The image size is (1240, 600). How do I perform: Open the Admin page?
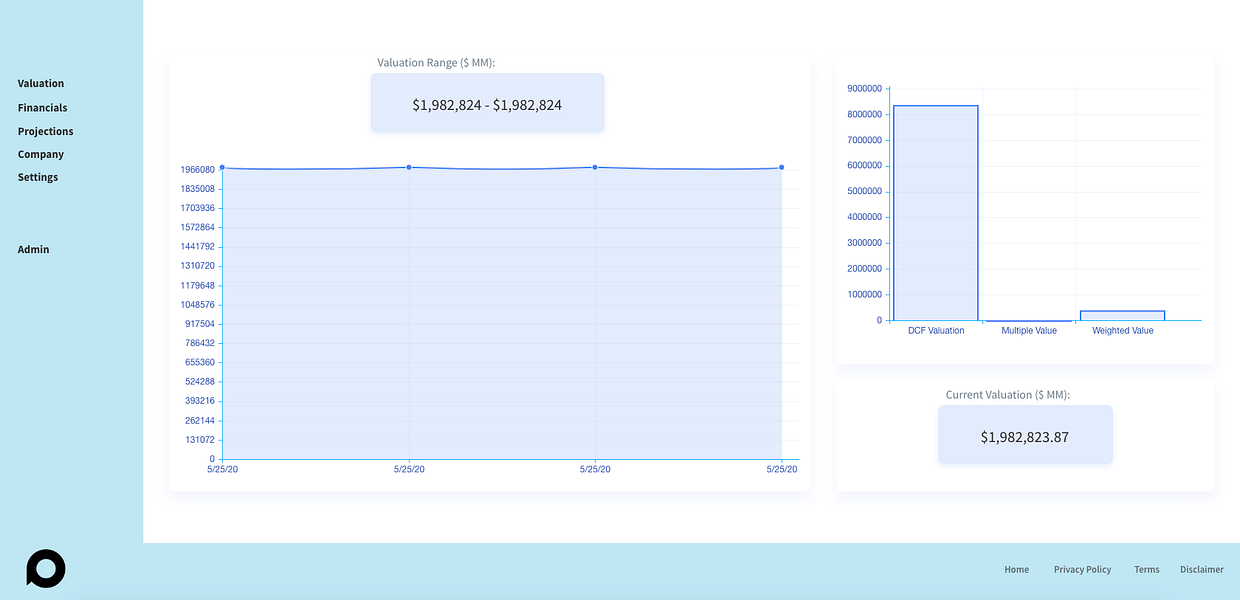pyautogui.click(x=33, y=250)
